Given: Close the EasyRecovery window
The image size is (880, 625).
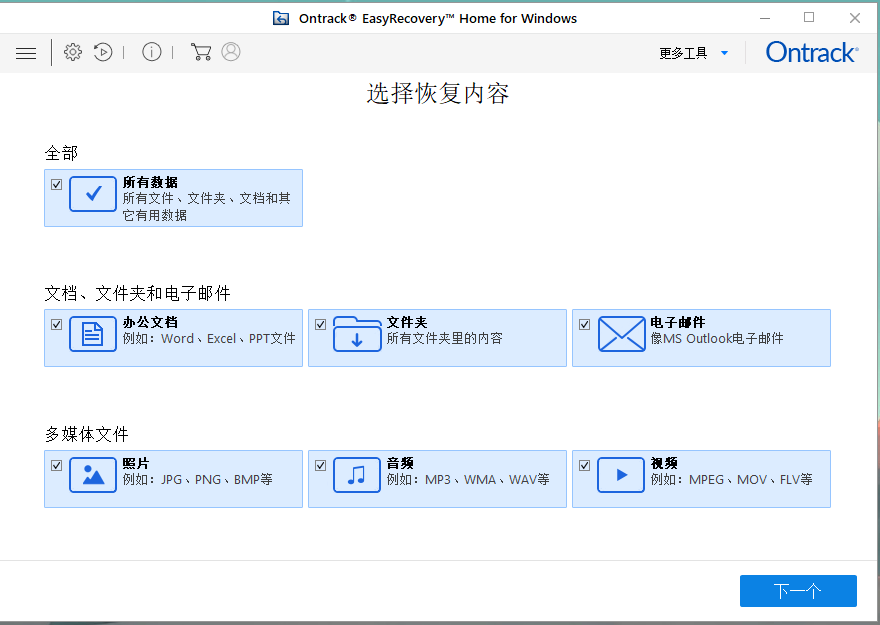Looking at the screenshot, I should coord(855,19).
